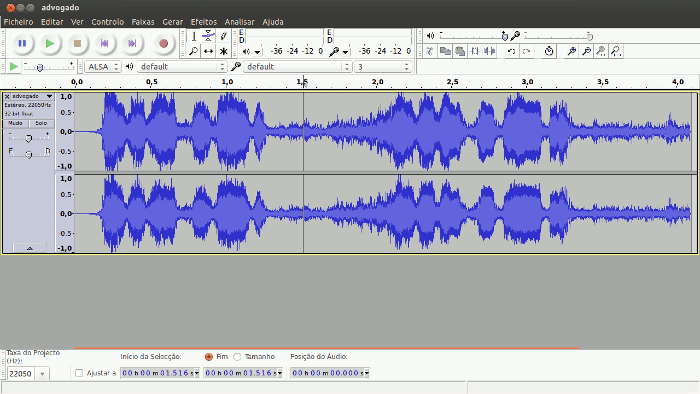
Task: Select the Selection (I-beam) tool
Action: (x=194, y=36)
